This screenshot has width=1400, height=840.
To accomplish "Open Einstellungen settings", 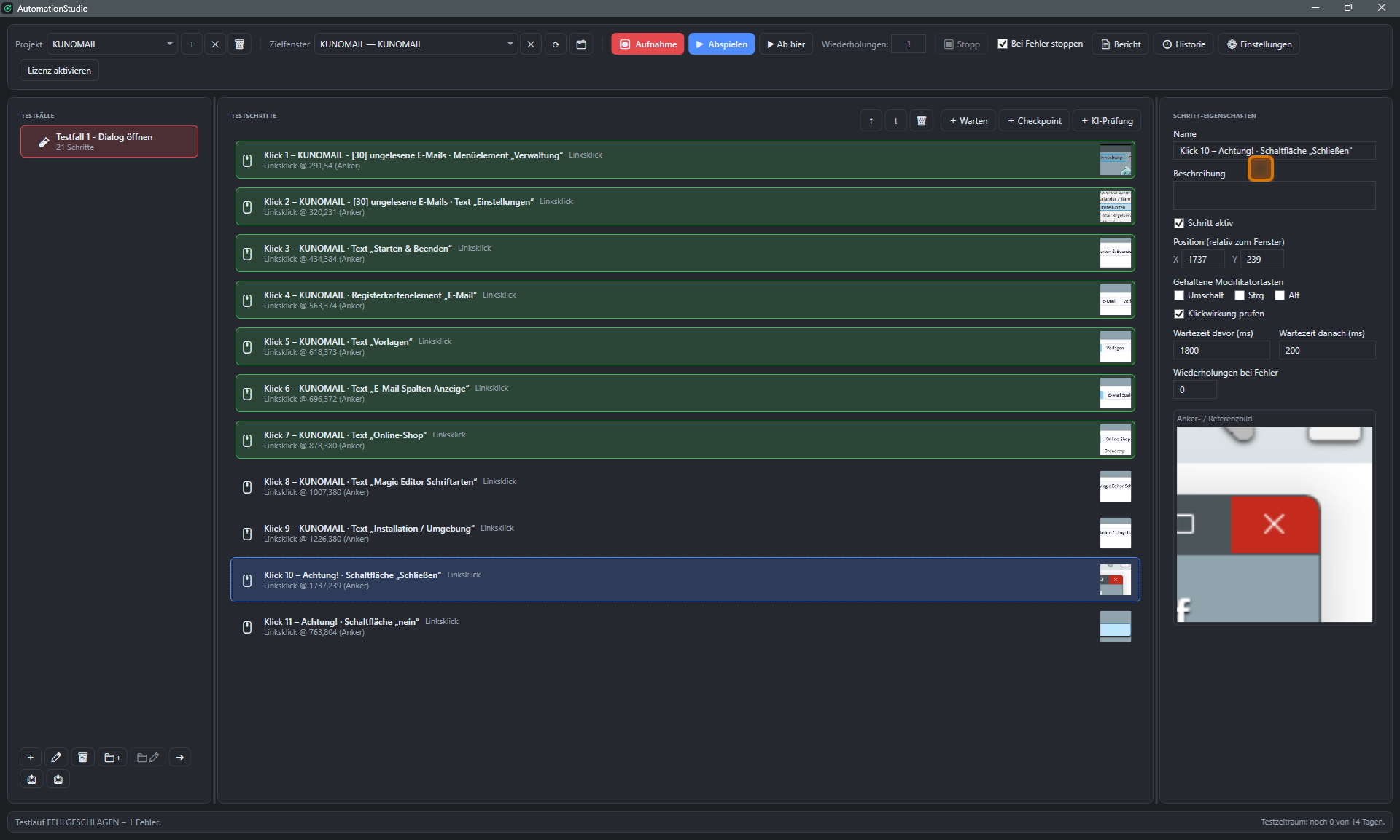I will pos(1259,44).
